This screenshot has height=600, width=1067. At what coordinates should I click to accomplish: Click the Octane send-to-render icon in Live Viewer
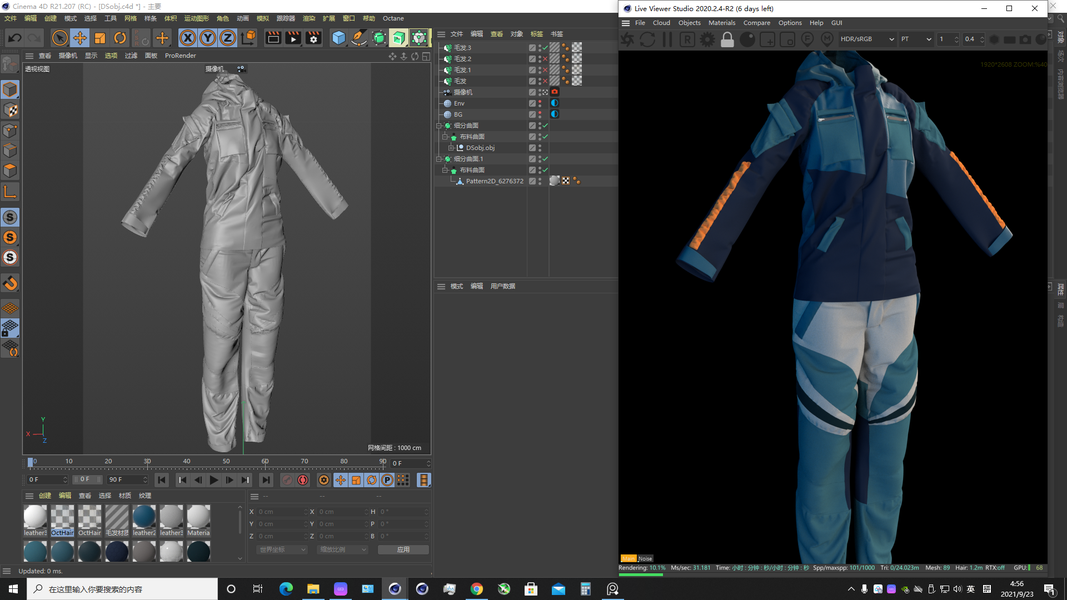pos(627,39)
